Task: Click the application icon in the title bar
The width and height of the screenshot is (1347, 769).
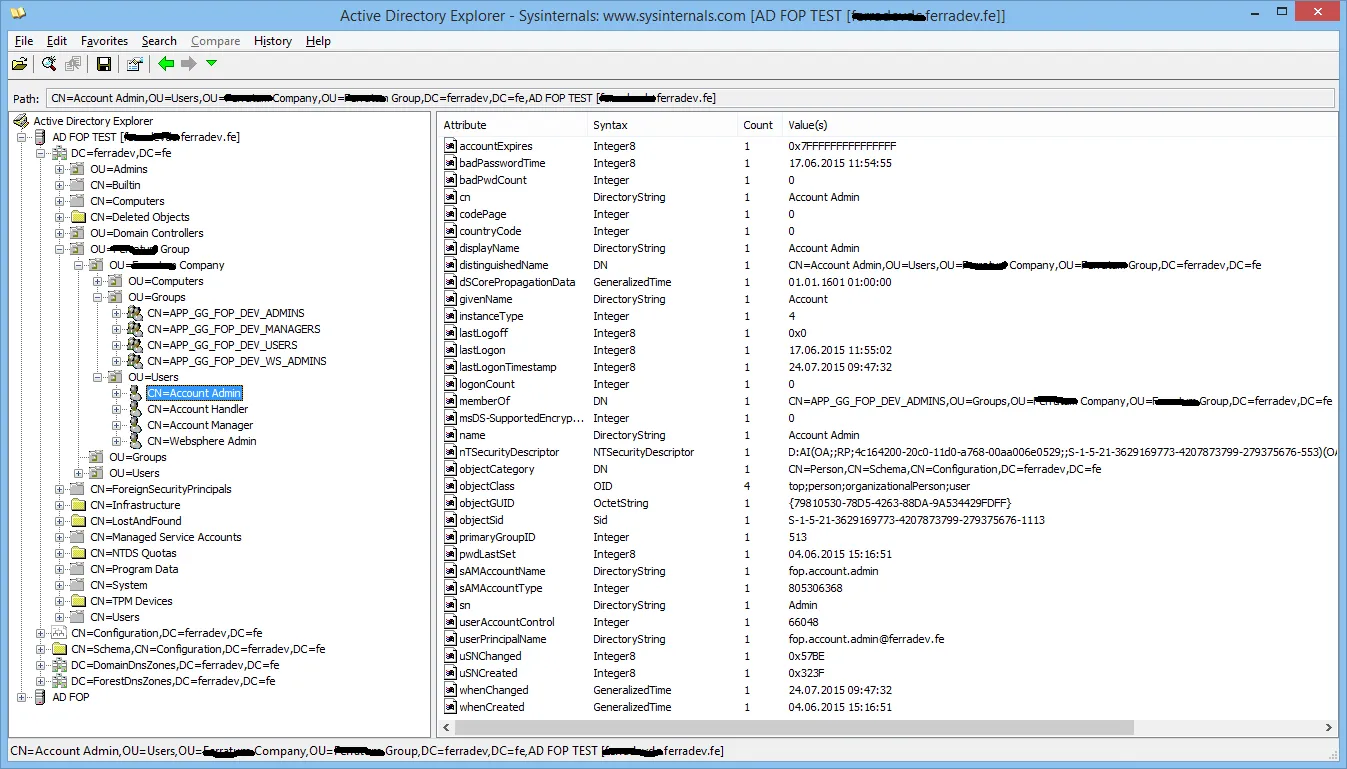Action: click(17, 14)
